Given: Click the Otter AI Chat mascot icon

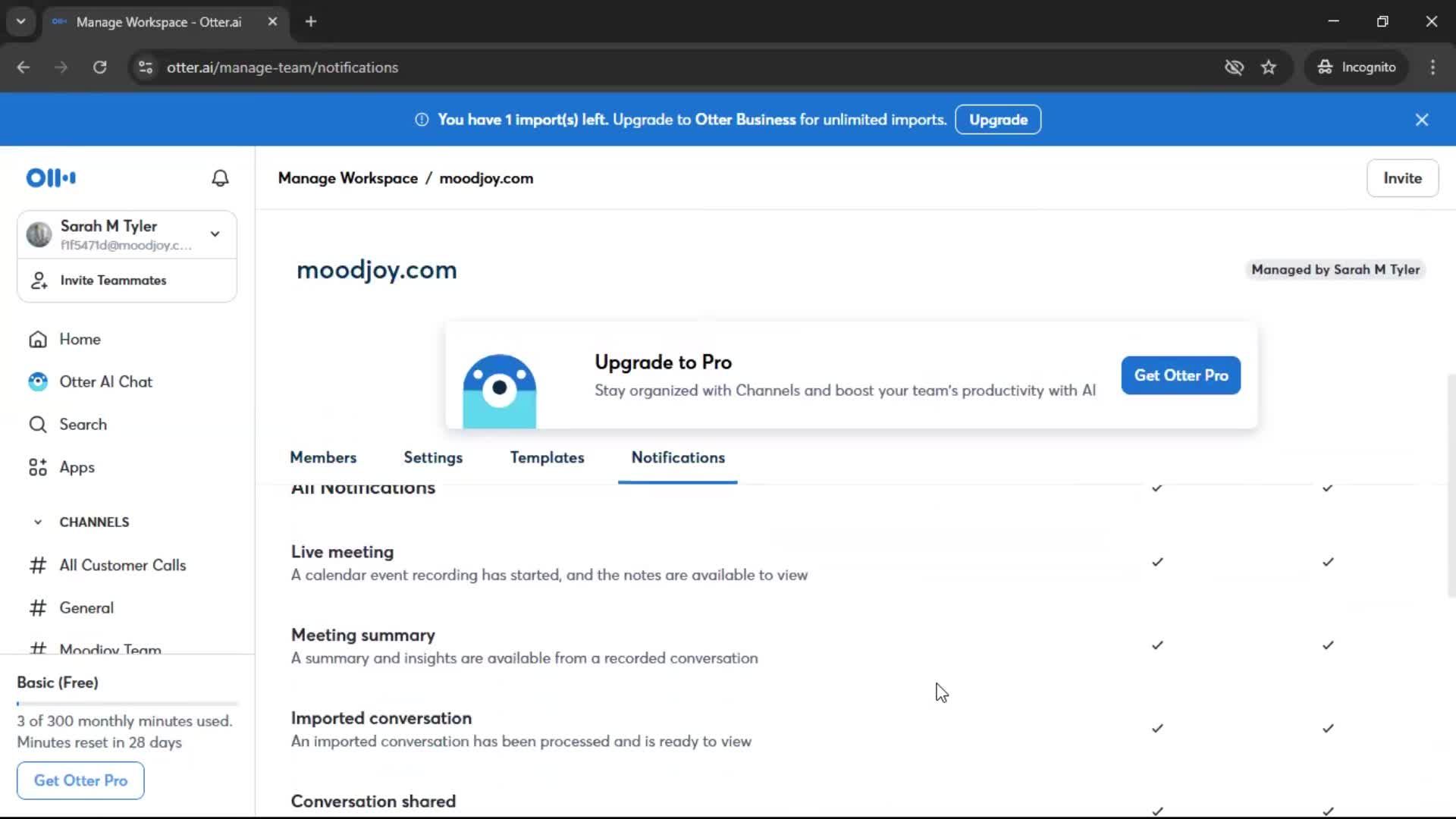Looking at the screenshot, I should (38, 381).
